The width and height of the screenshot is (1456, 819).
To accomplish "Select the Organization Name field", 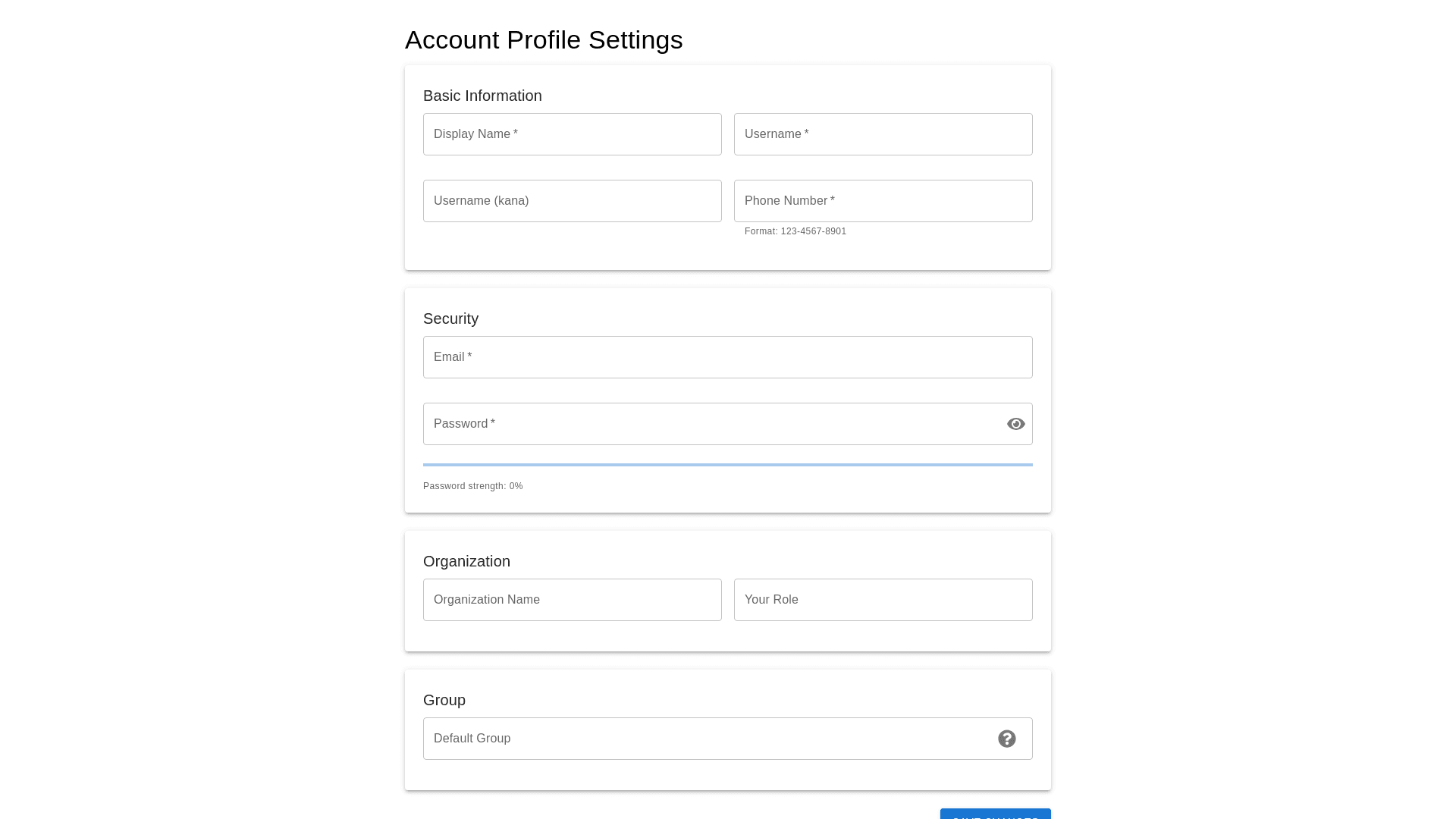I will coord(573,600).
